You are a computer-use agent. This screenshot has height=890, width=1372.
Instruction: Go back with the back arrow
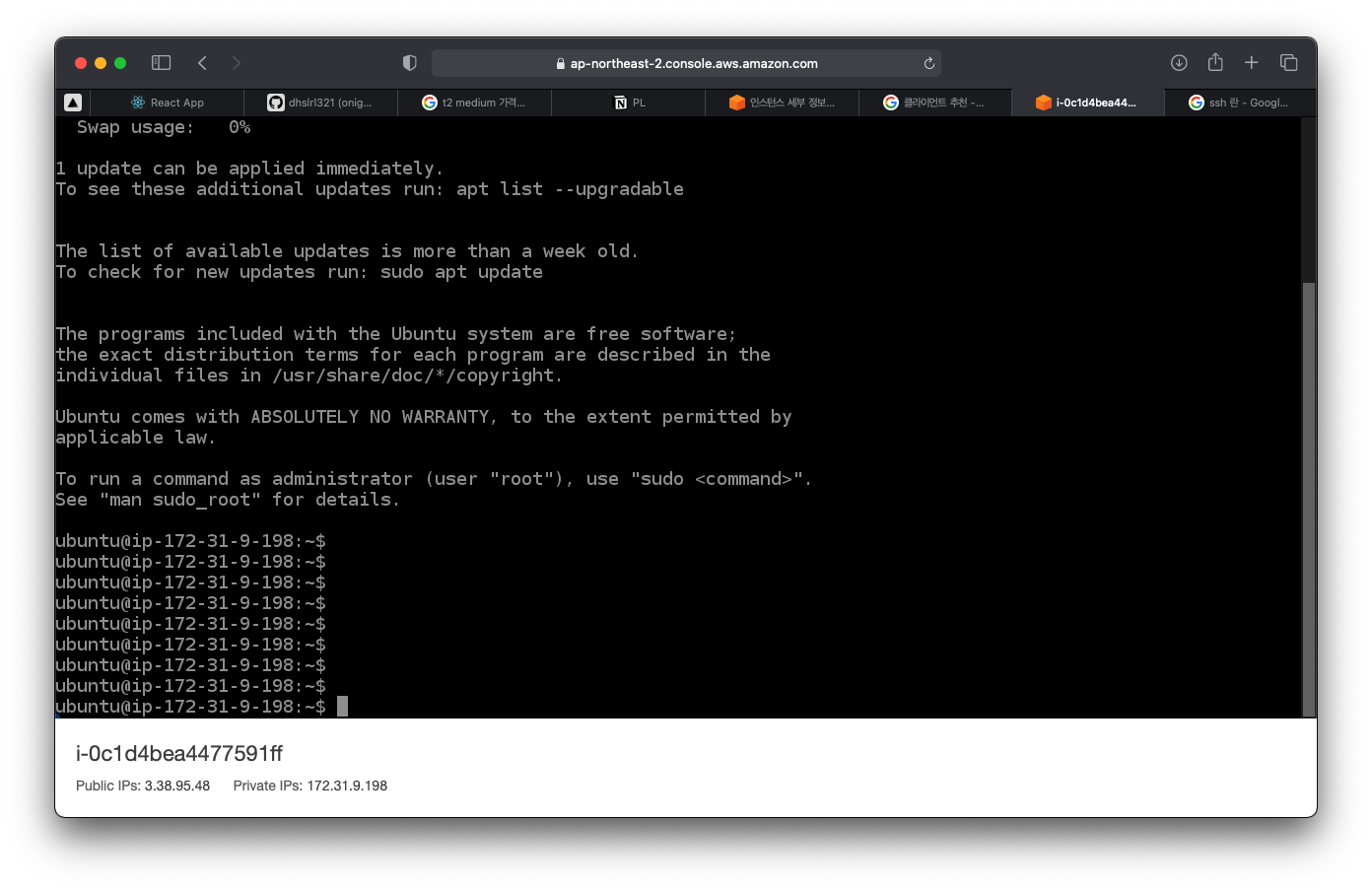click(x=202, y=63)
